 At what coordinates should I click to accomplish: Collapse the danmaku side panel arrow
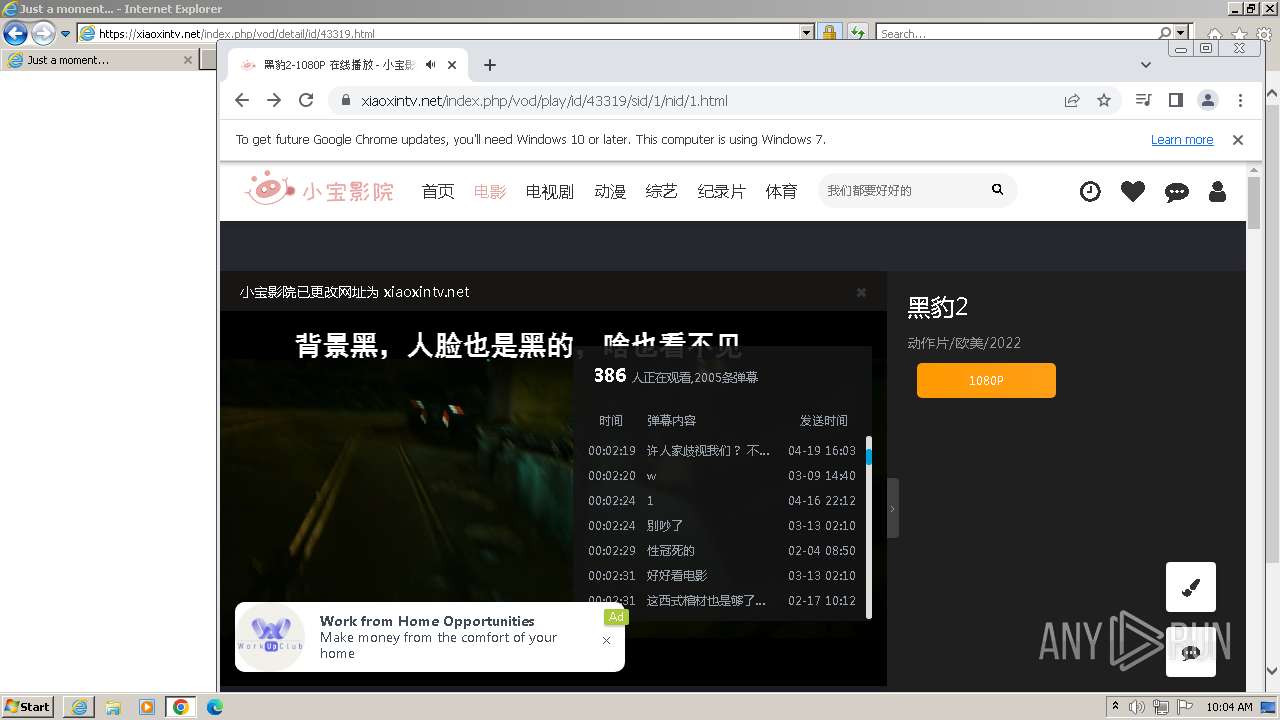coord(893,508)
